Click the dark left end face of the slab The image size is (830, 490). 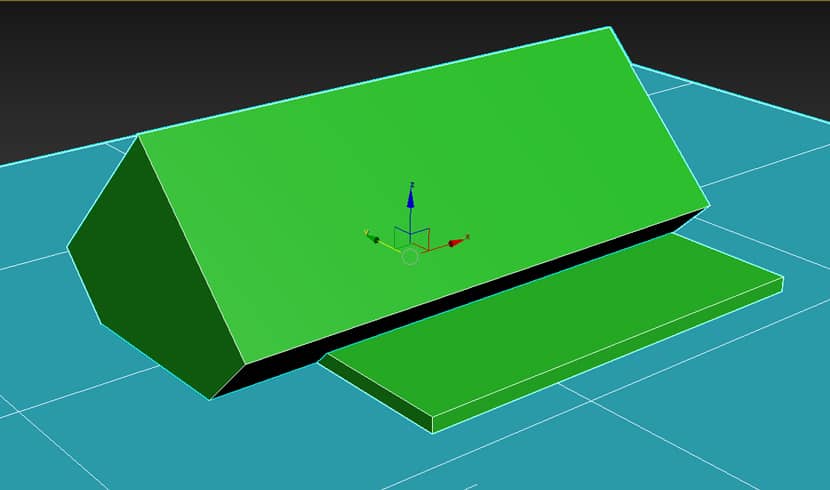click(376, 392)
